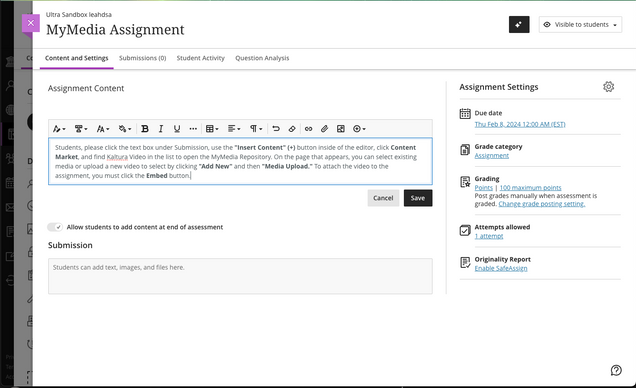The height and width of the screenshot is (388, 636).
Task: Switch to Submissions (0) tab
Action: click(143, 58)
